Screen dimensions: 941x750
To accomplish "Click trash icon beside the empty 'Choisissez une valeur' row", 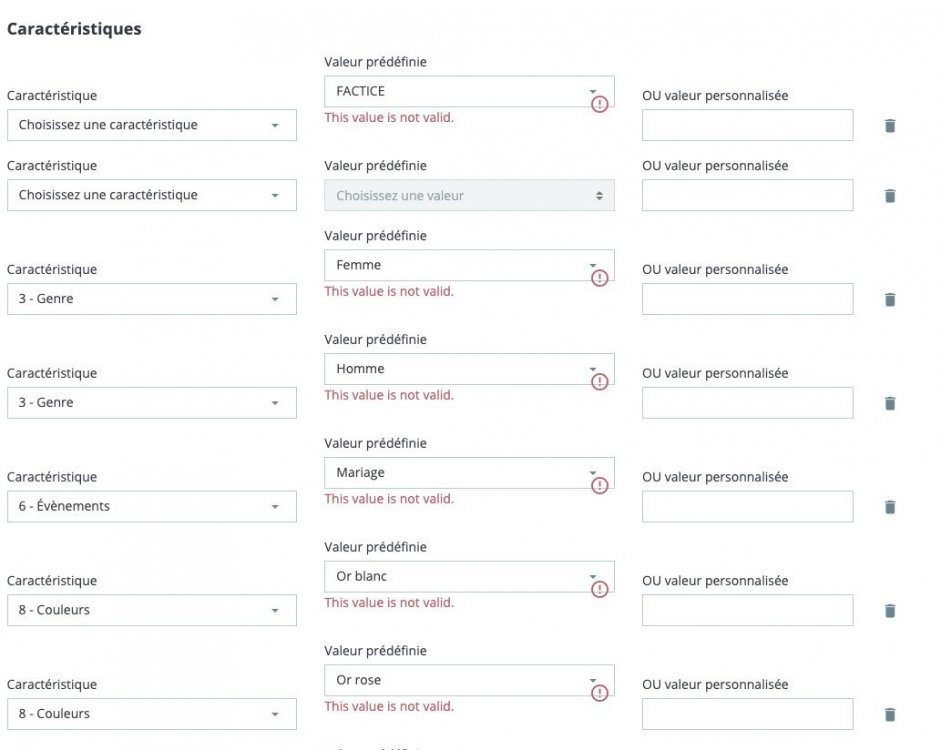I will click(889, 196).
